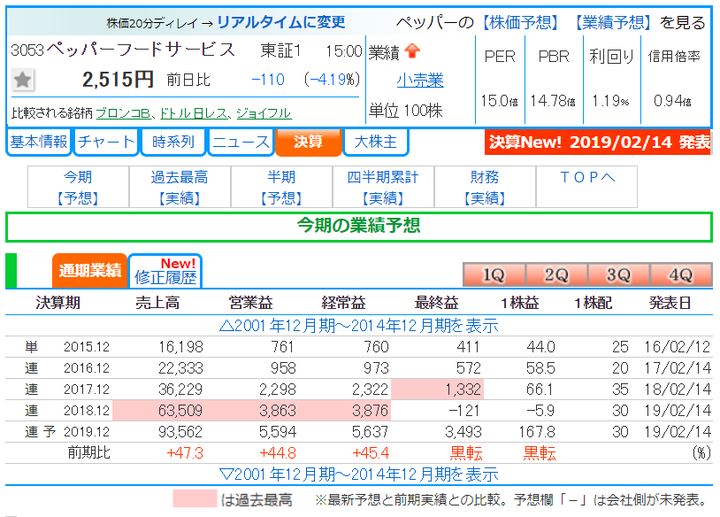Jump to 今期【予想】 section
This screenshot has height=517, width=720.
pos(78,187)
